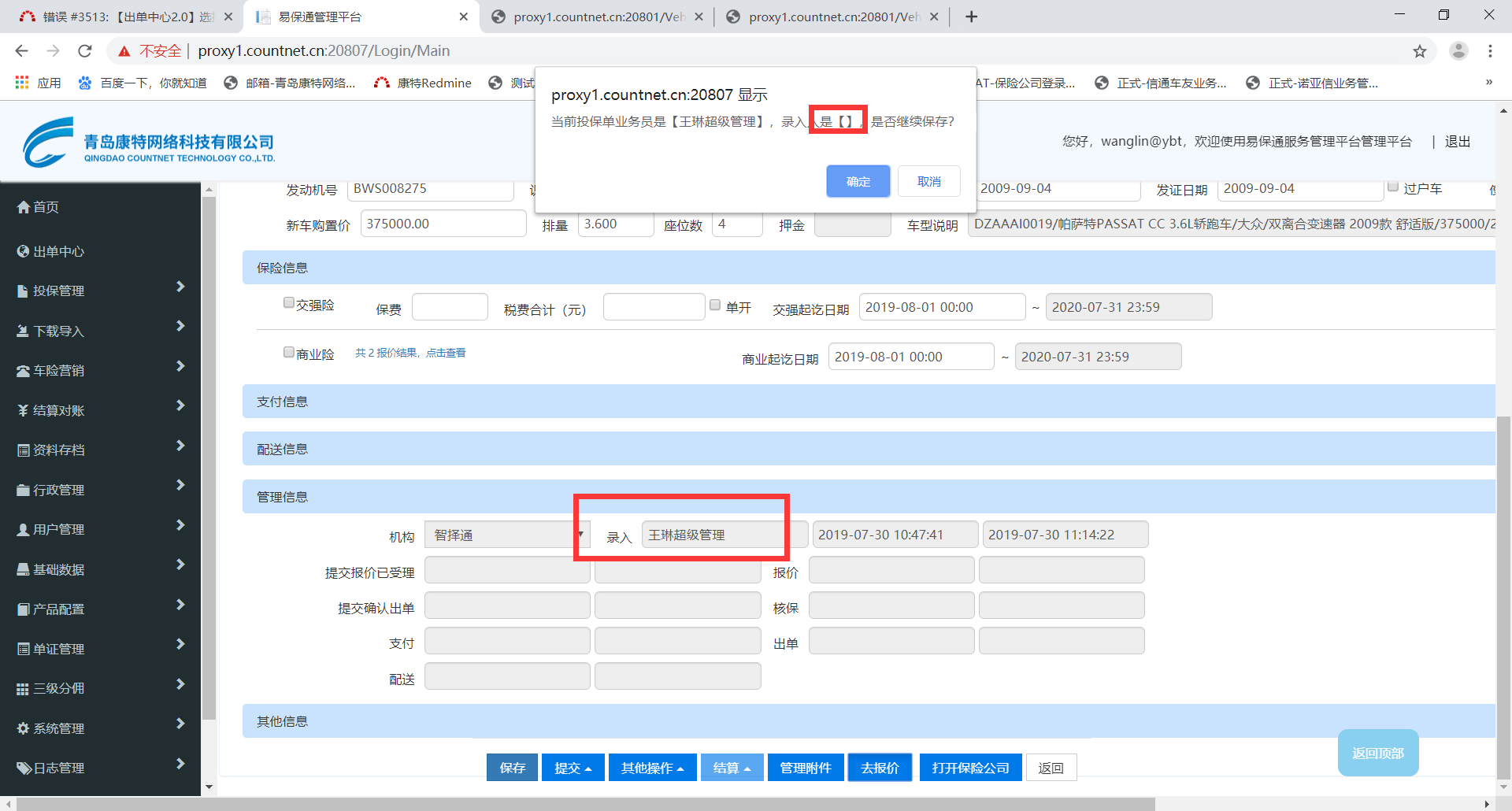
Task: Expand the 投保管理 sidebar menu
Action: (100, 291)
